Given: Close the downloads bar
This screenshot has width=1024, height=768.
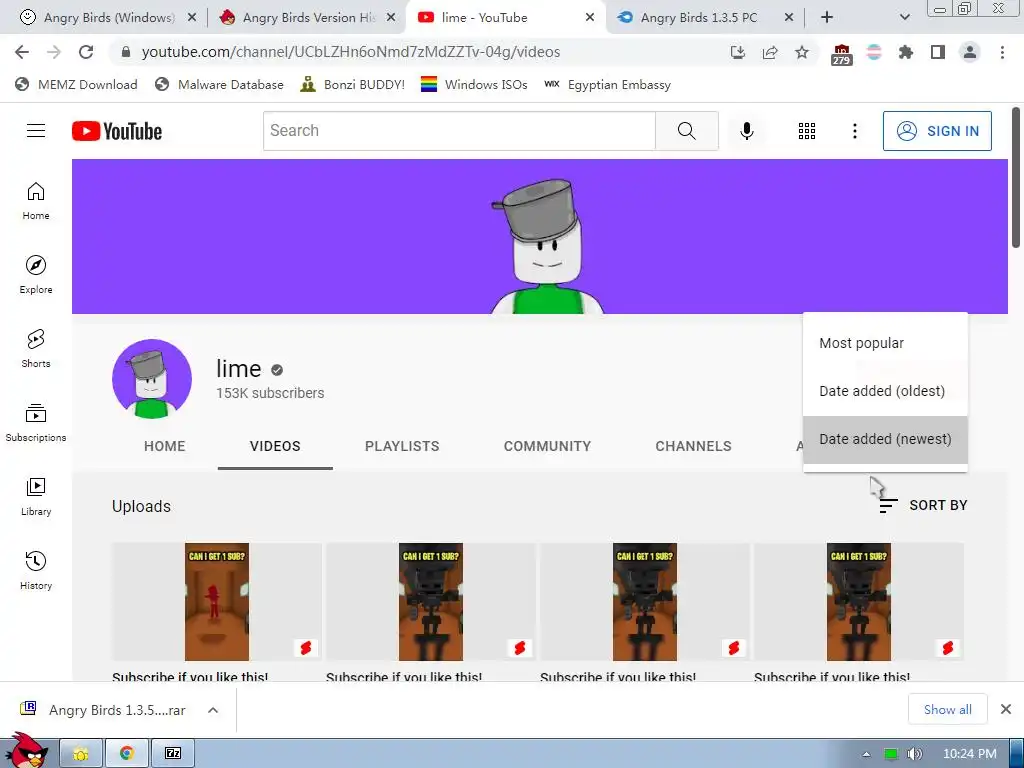Looking at the screenshot, I should point(1006,709).
